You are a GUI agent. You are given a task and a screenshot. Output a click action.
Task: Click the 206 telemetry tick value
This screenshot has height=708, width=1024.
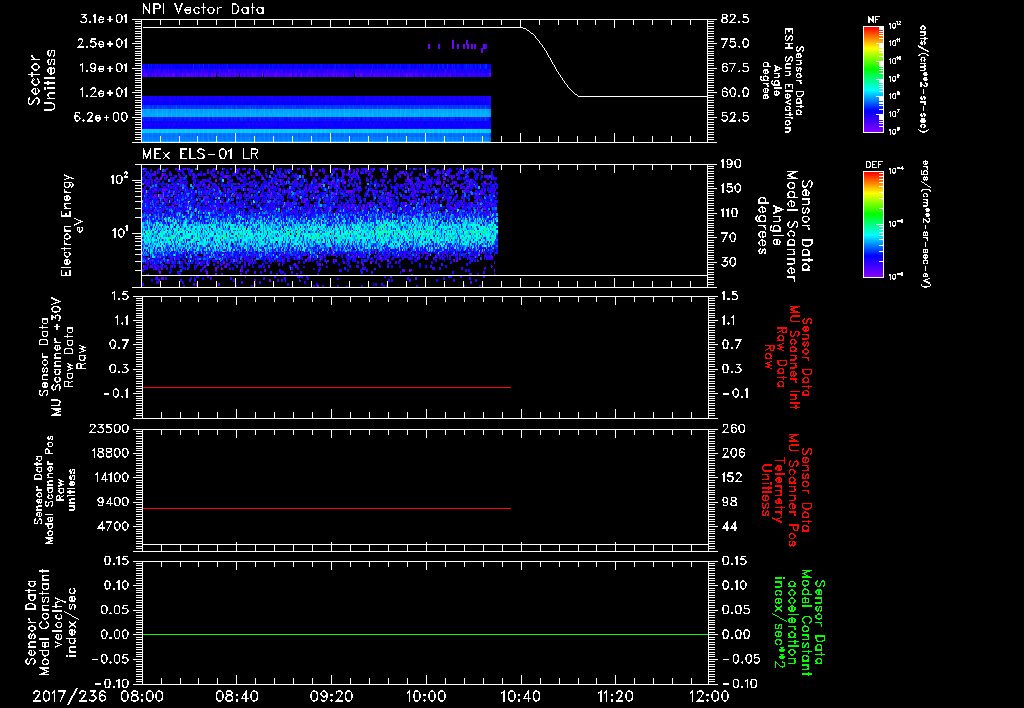(733, 453)
